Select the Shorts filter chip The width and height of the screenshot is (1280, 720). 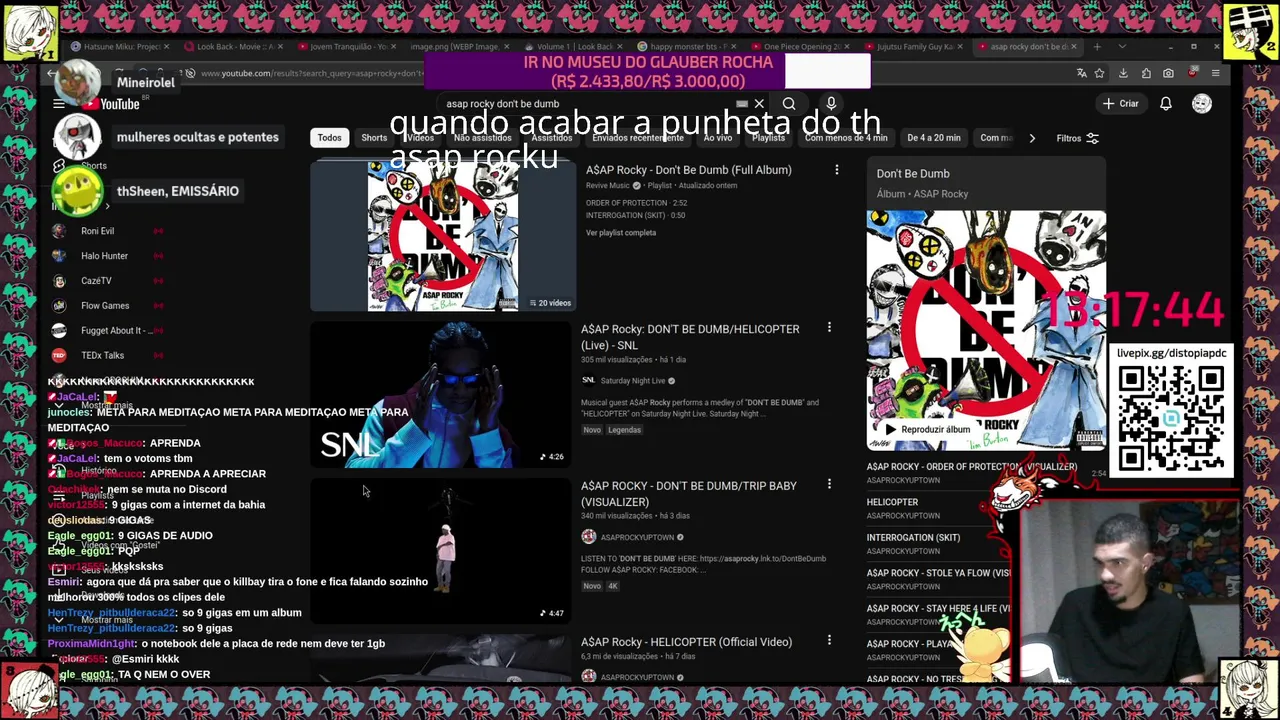[374, 138]
